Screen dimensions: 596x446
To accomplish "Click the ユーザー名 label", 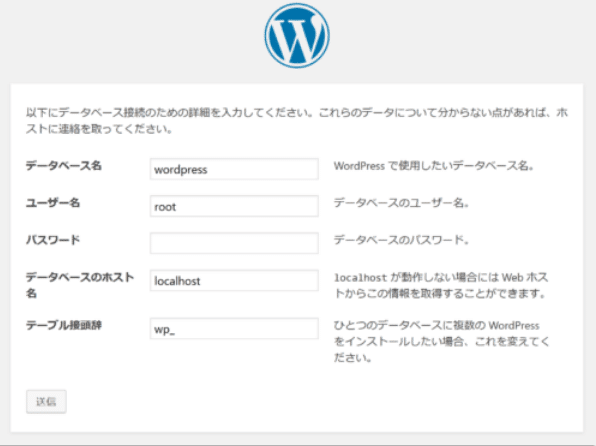I will (x=53, y=203).
